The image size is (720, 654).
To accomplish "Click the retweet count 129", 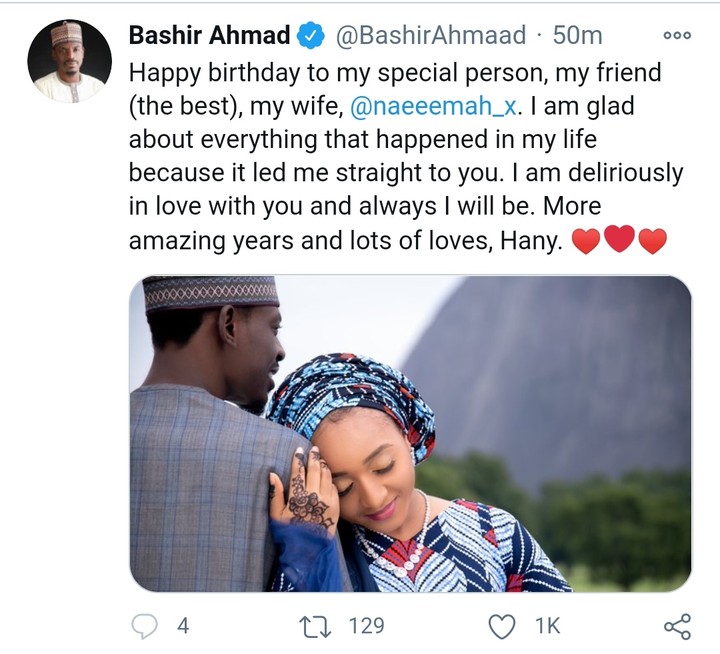I will tap(366, 626).
